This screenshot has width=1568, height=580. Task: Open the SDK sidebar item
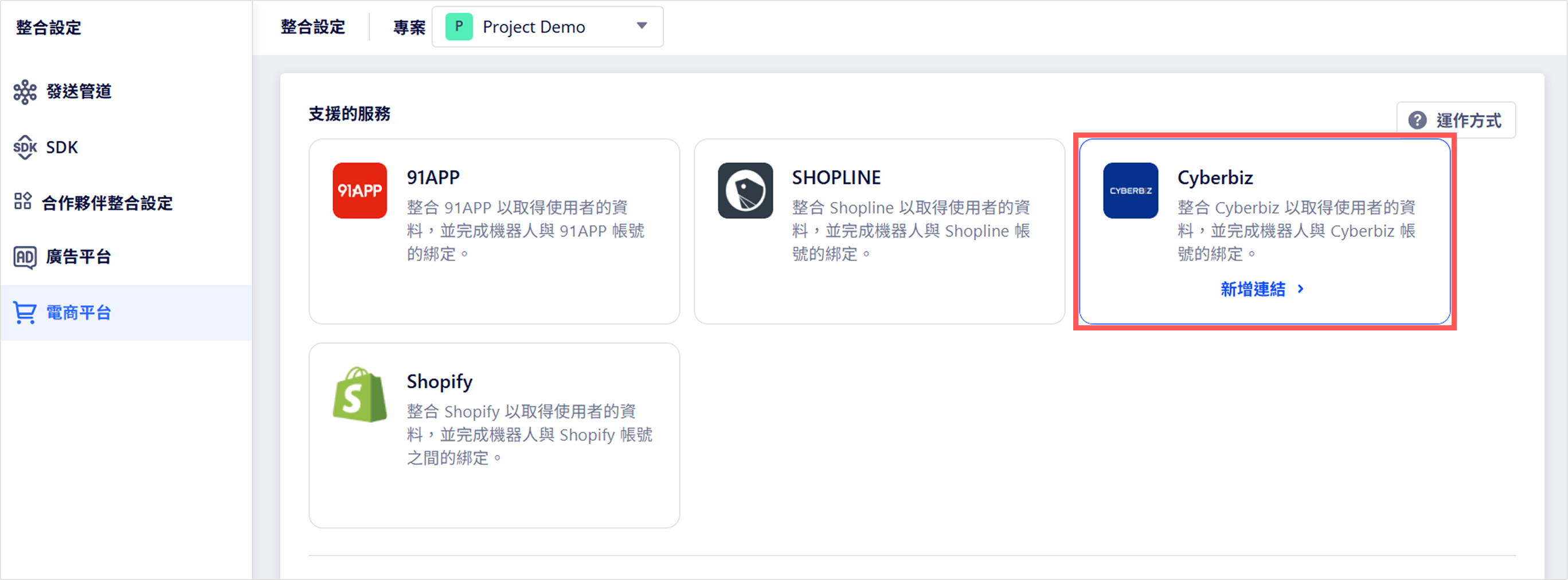click(x=126, y=147)
